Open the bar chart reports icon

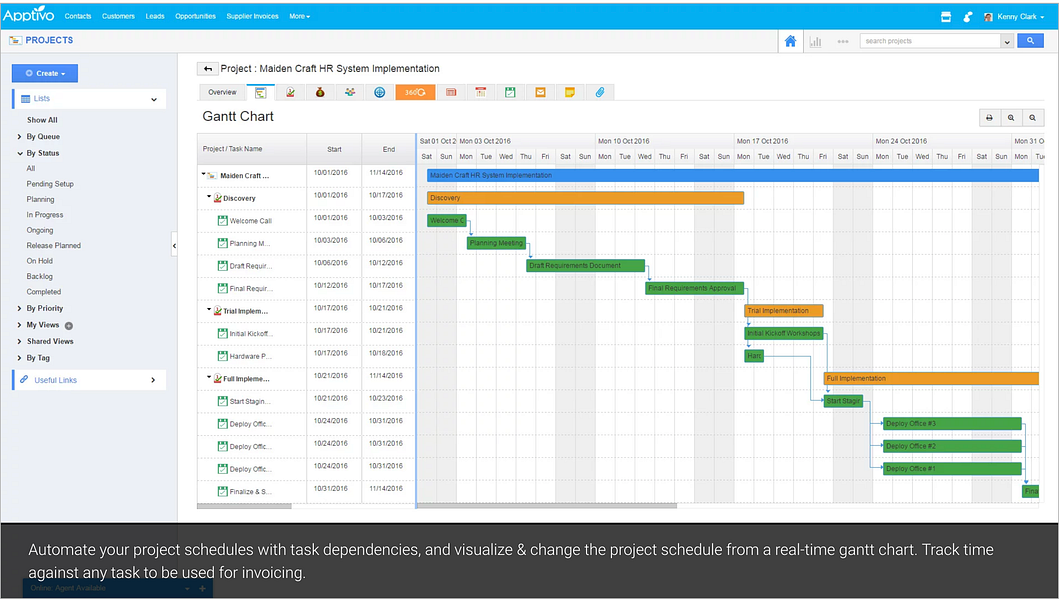816,42
